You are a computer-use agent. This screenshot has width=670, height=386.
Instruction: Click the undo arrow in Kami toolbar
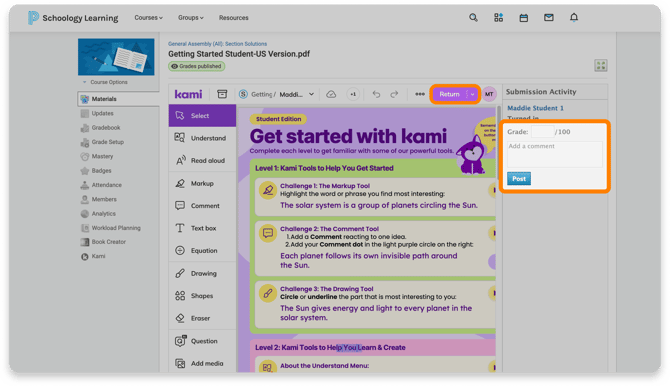pos(376,94)
